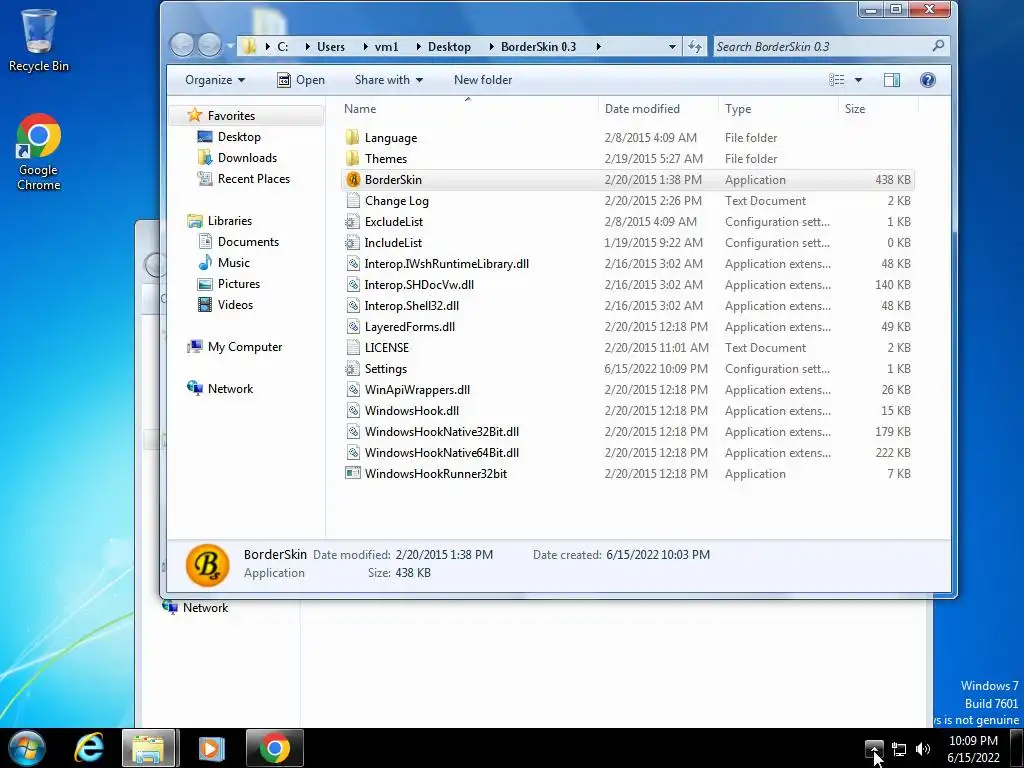Open Downloads in the navigation pane

(x=247, y=157)
